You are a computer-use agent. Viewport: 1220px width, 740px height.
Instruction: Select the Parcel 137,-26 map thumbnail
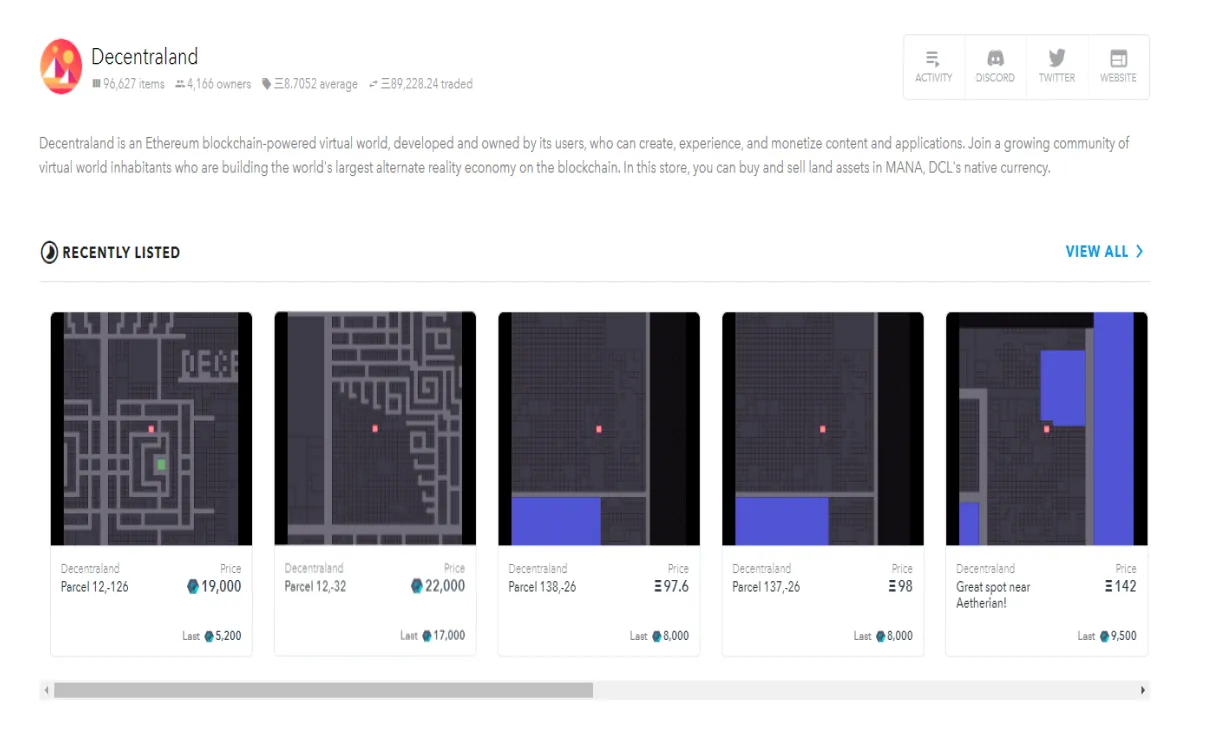coord(822,428)
